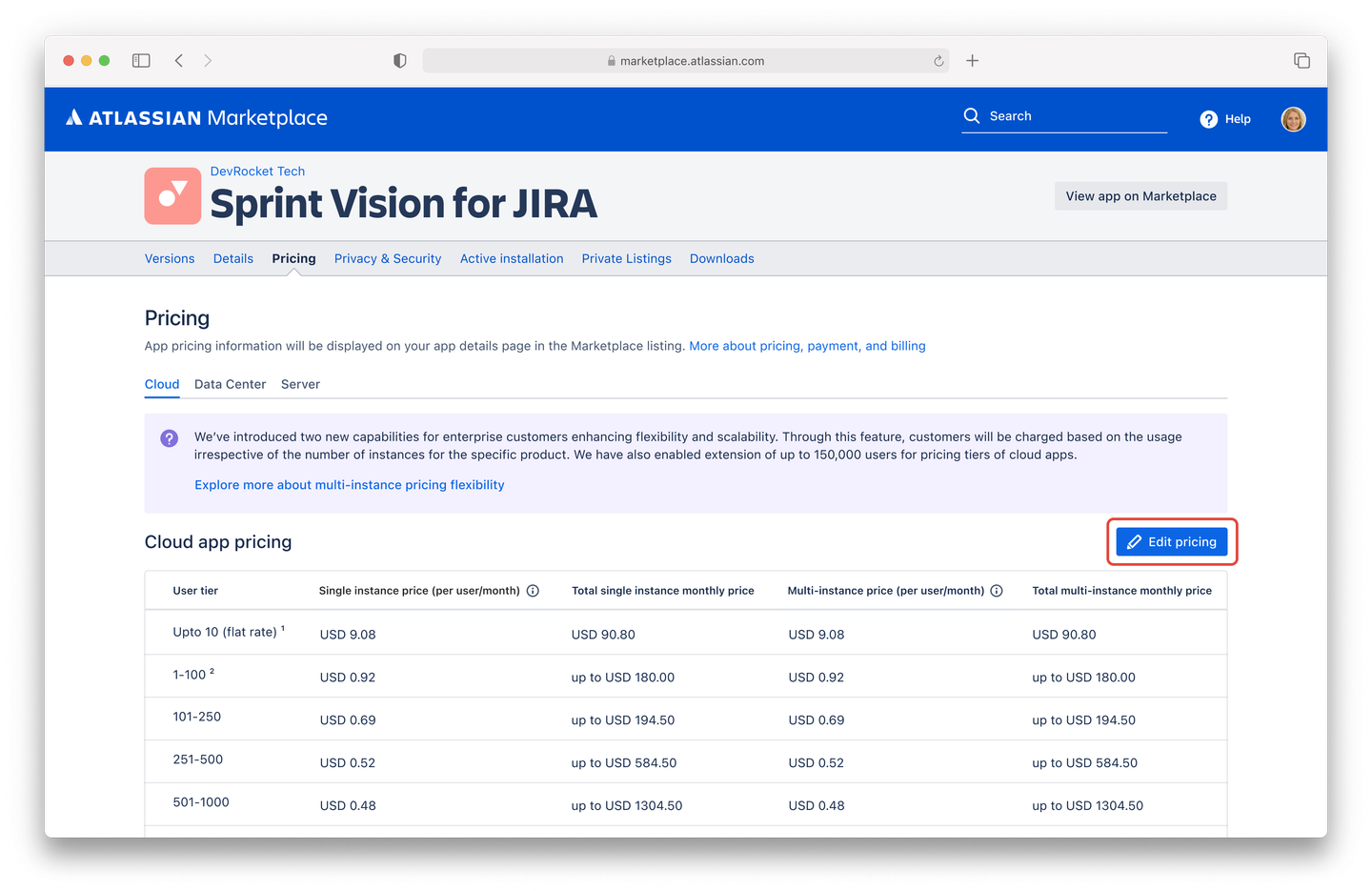This screenshot has width=1372, height=891.
Task: Switch to the Server pricing view
Action: (300, 384)
